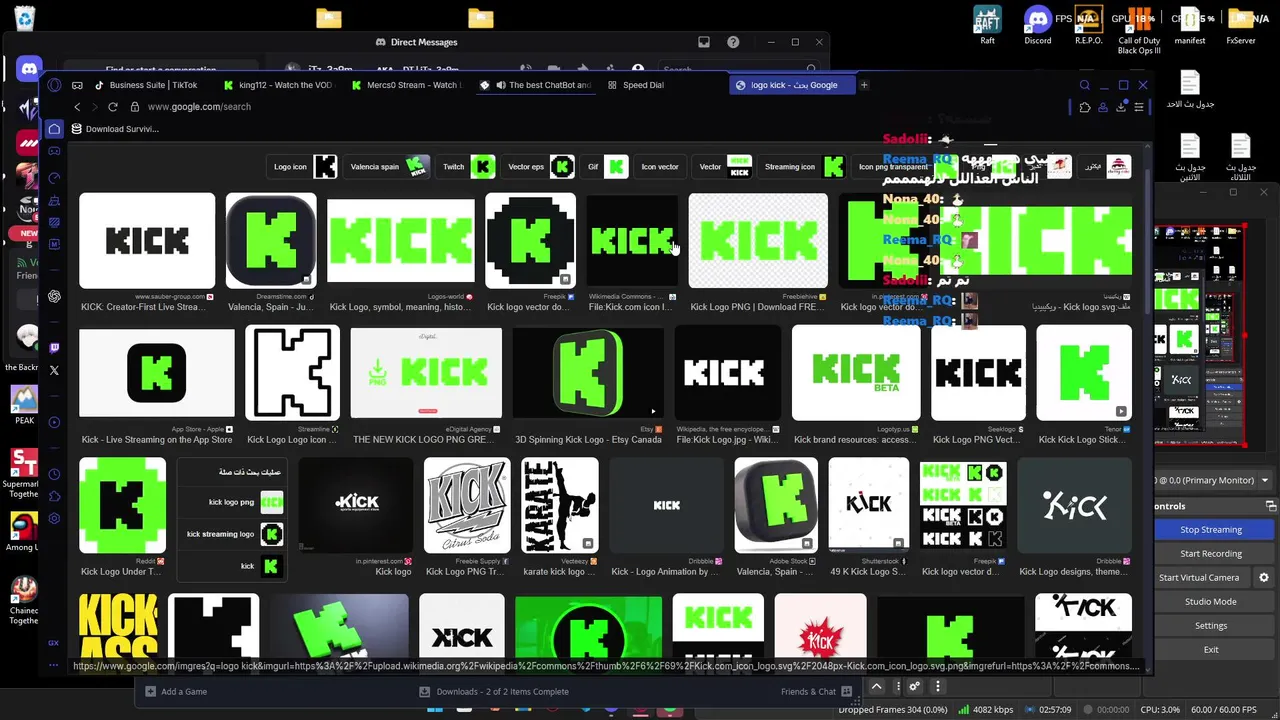Open ChatGPT in Opera sidebar
1280x720 pixels.
(x=54, y=296)
